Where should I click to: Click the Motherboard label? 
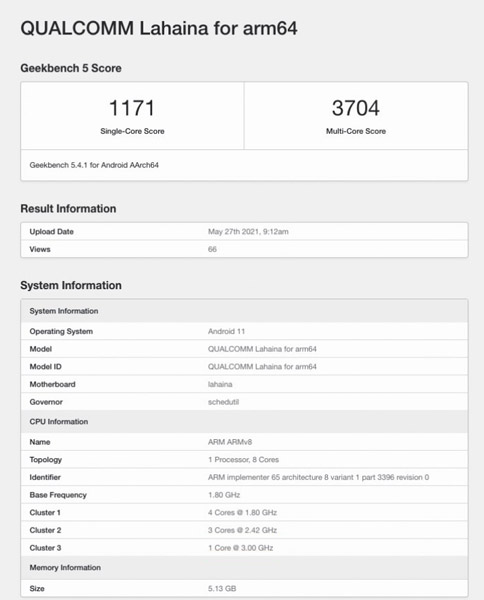tap(52, 384)
